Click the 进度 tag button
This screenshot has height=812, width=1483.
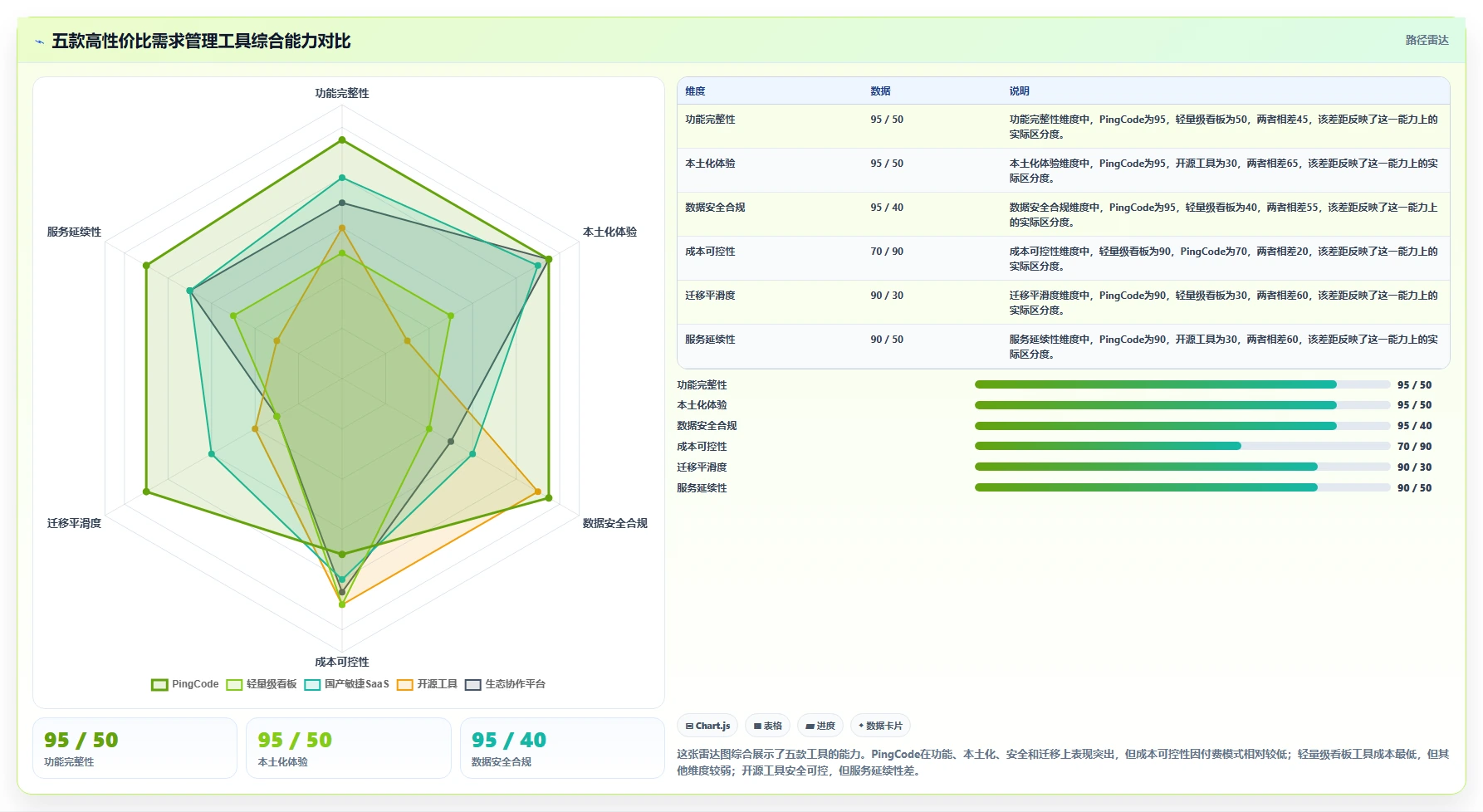coord(820,726)
